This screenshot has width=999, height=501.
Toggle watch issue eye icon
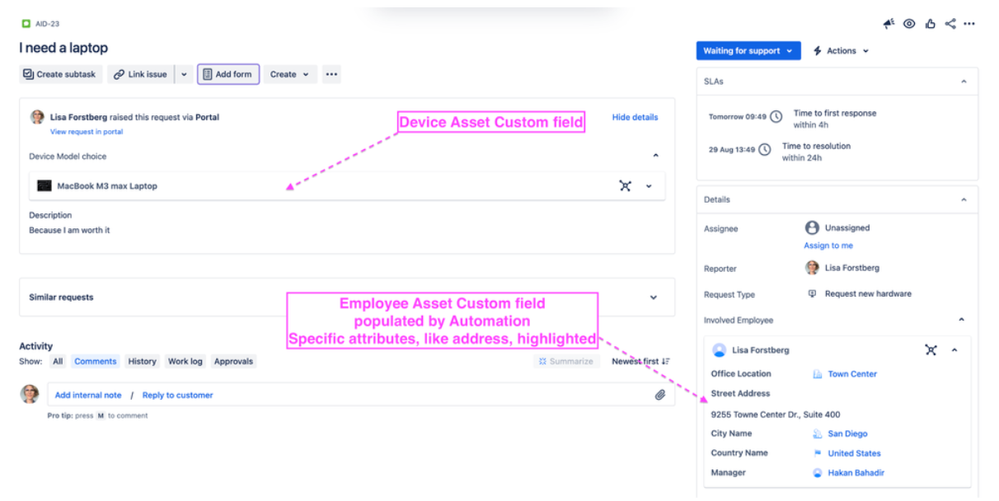click(909, 24)
